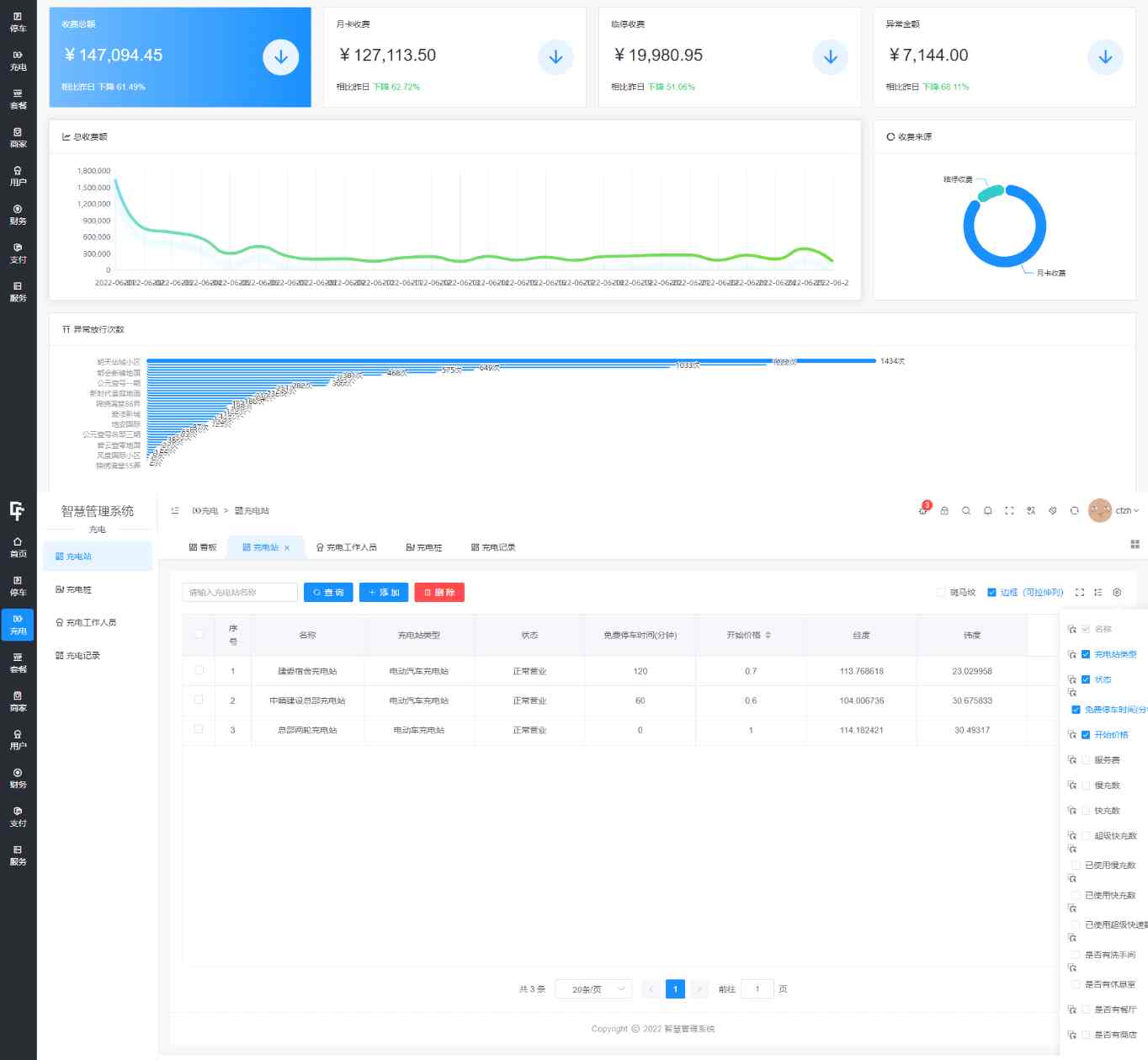Click the language translate icon in header
This screenshot has height=1060, width=1148.
pyautogui.click(x=1031, y=511)
